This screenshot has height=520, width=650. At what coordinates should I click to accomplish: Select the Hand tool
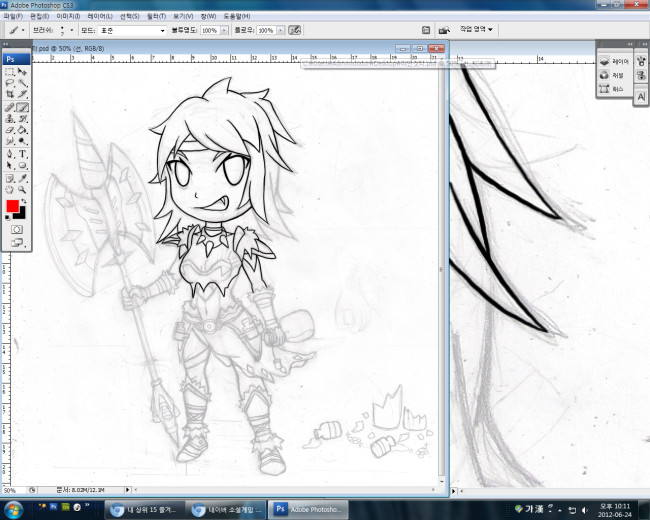pyautogui.click(x=10, y=188)
